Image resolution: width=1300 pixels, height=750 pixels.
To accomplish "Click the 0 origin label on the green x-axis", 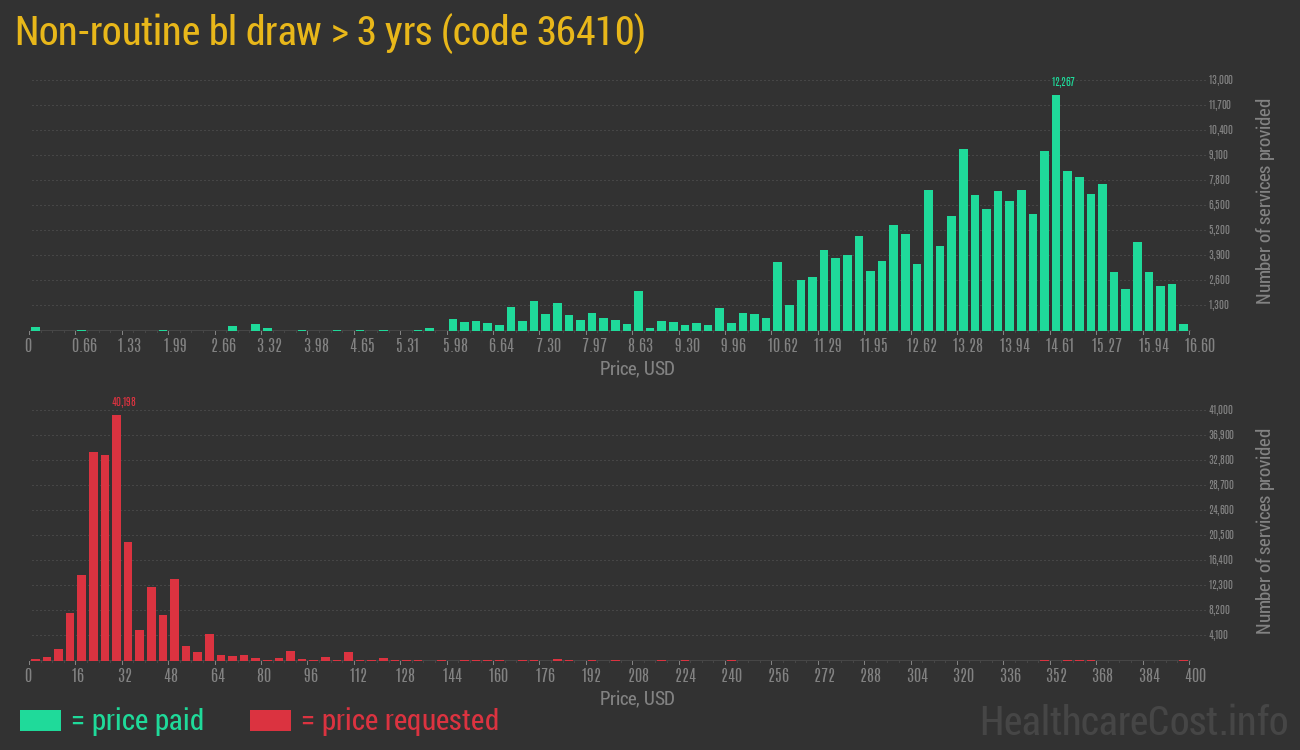I will [x=29, y=346].
